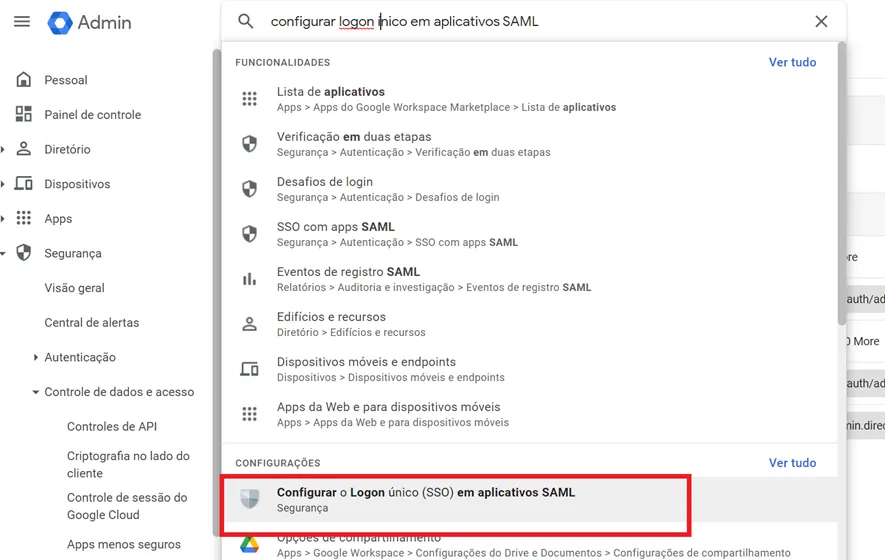Open SSO com apps SAML result

(529, 234)
